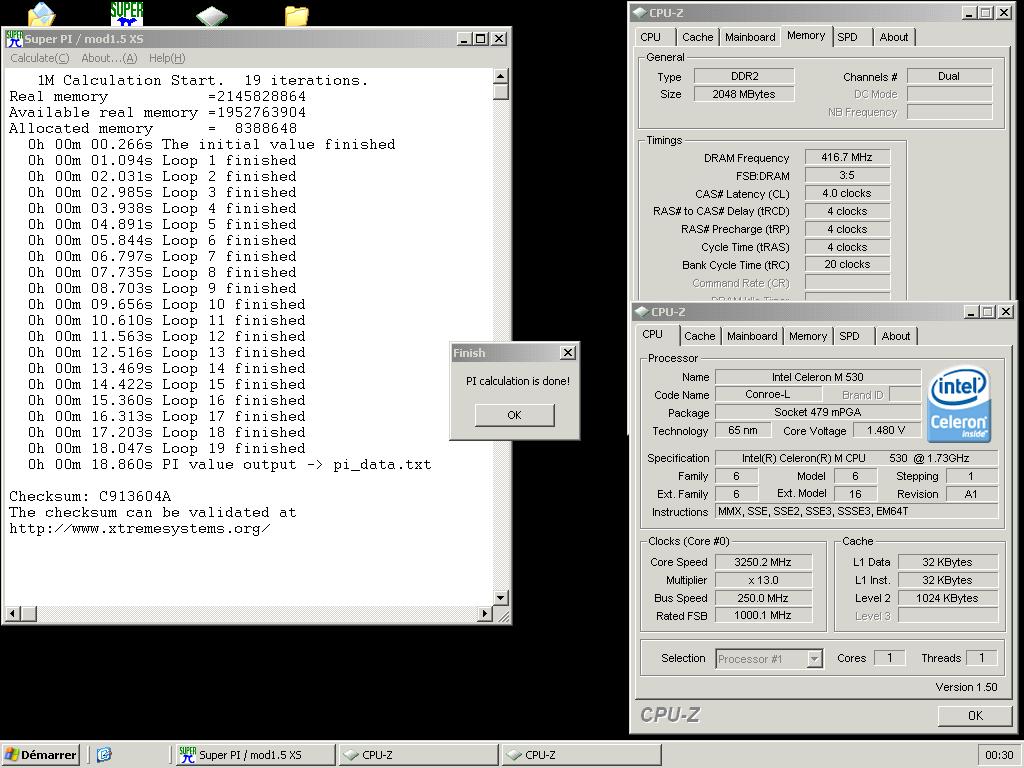The width and height of the screenshot is (1024, 768).
Task: Click the CAS# Latency value 4.0 clocks
Action: (847, 193)
